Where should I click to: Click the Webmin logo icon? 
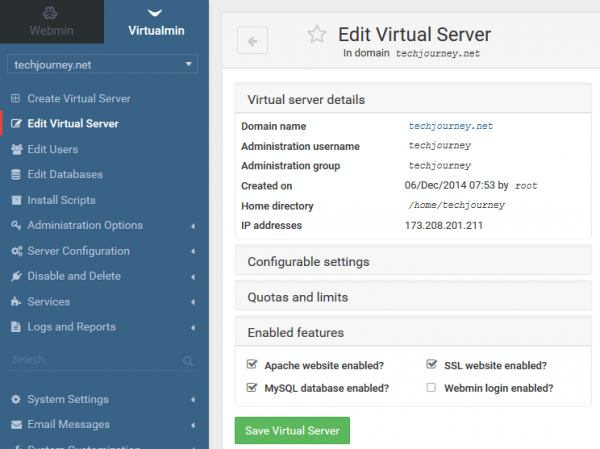(50, 13)
